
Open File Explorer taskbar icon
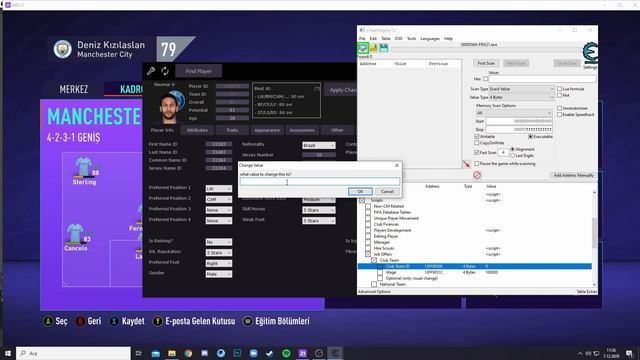coord(172,353)
